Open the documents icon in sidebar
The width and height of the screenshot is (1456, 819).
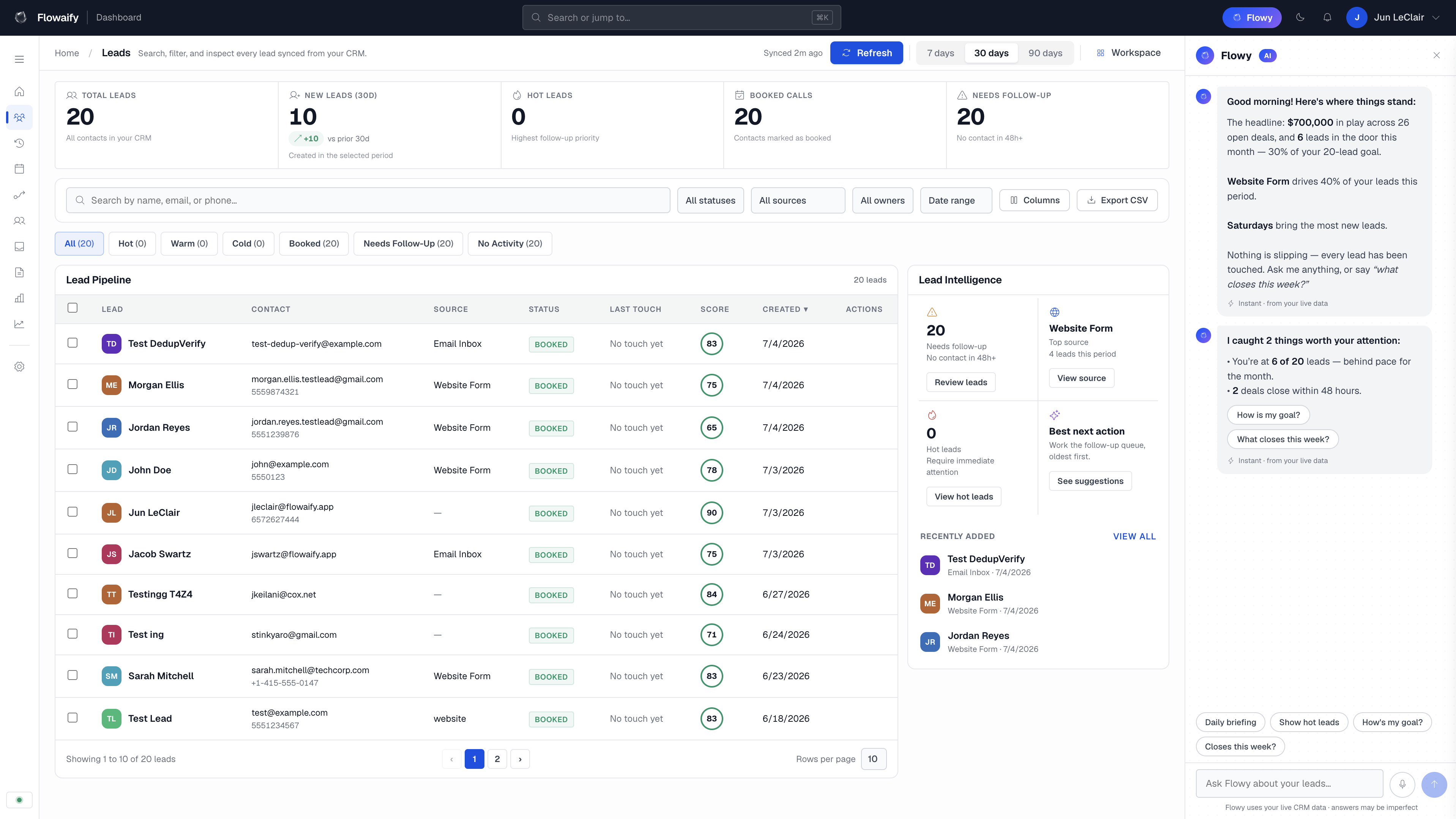click(x=19, y=273)
